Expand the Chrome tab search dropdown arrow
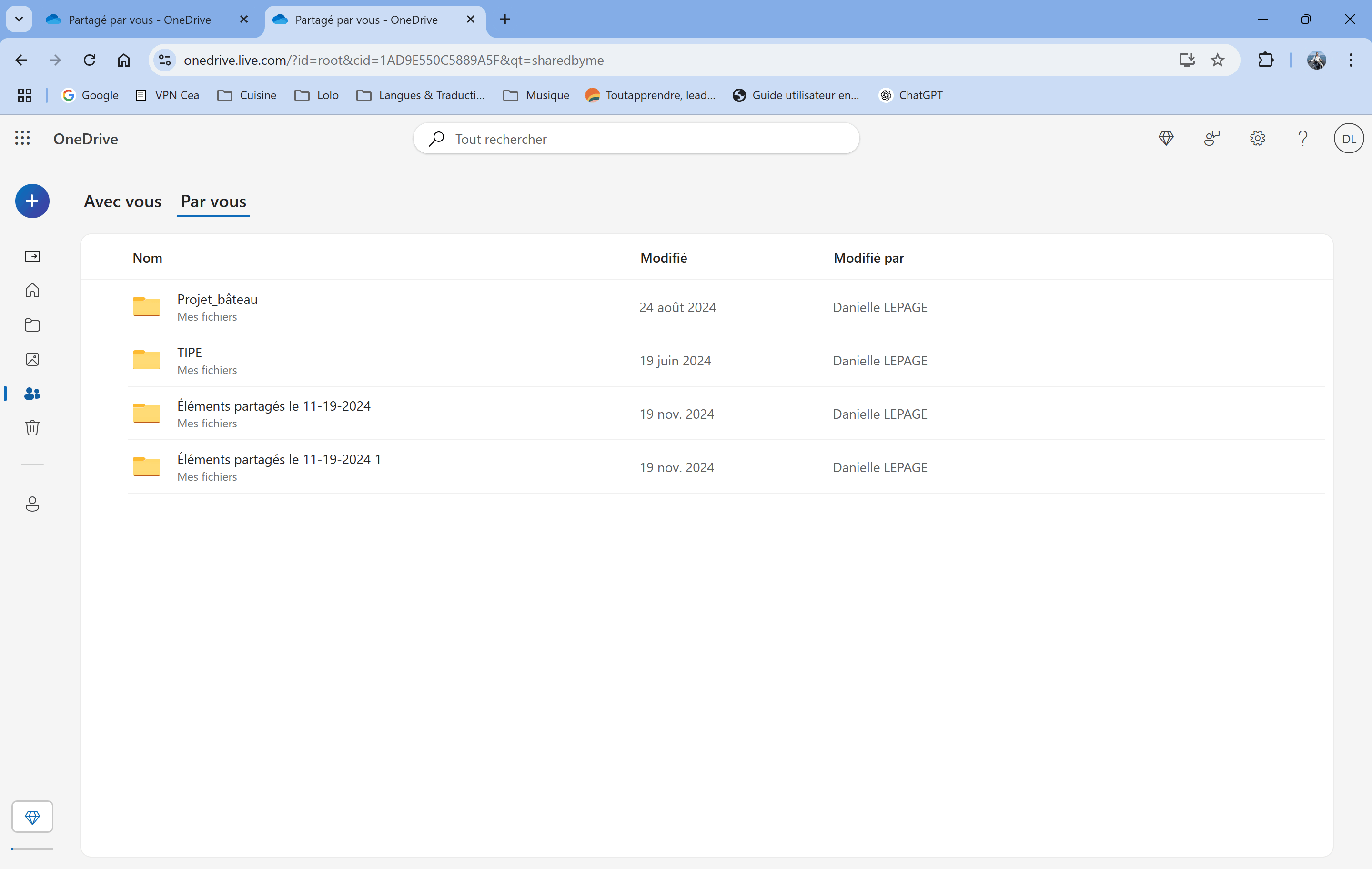Viewport: 1372px width, 869px height. pos(19,20)
